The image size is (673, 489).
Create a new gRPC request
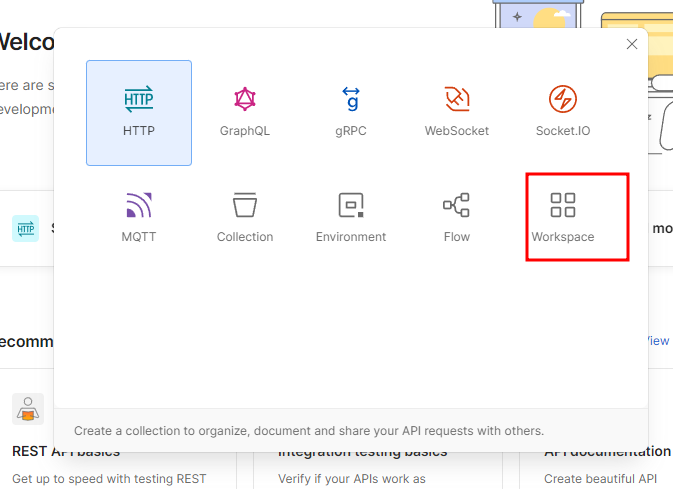coord(351,112)
